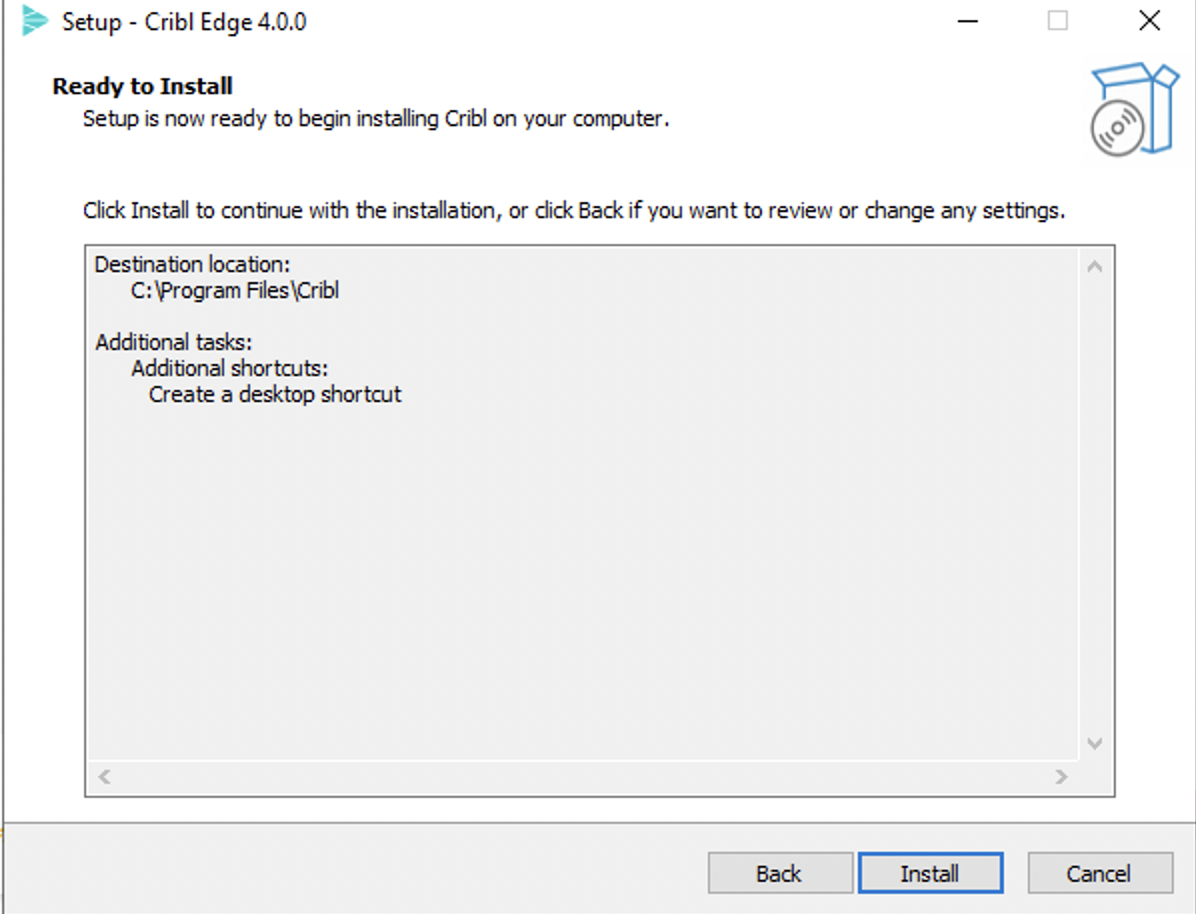The width and height of the screenshot is (1196, 914).
Task: Click Cancel to abort the setup
Action: click(x=1100, y=872)
